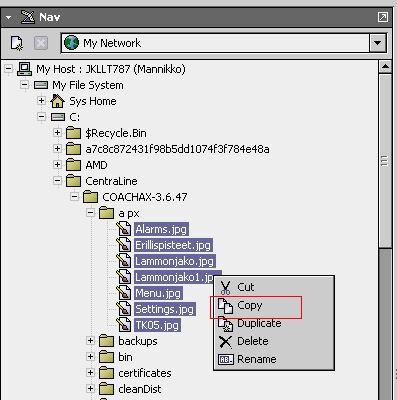397x400 pixels.
Task: Expand the a7c8c872431f98b5dd1074f3f784e48a folder
Action: click(57, 148)
